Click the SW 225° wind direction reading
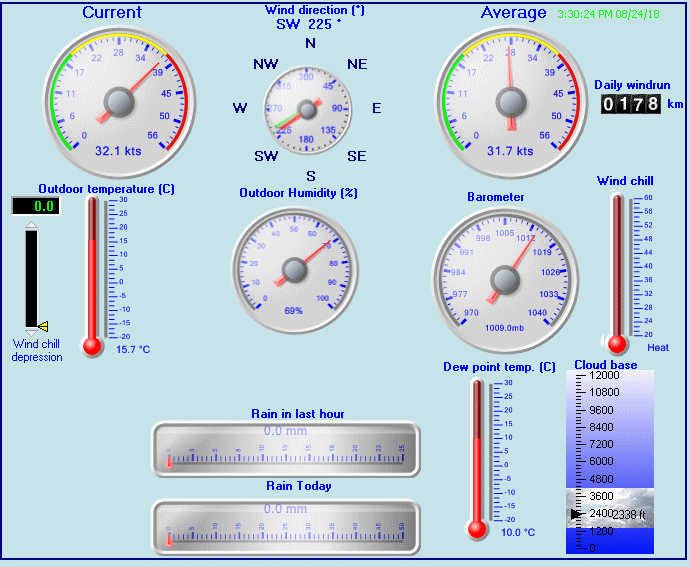The image size is (690, 567). 309,24
